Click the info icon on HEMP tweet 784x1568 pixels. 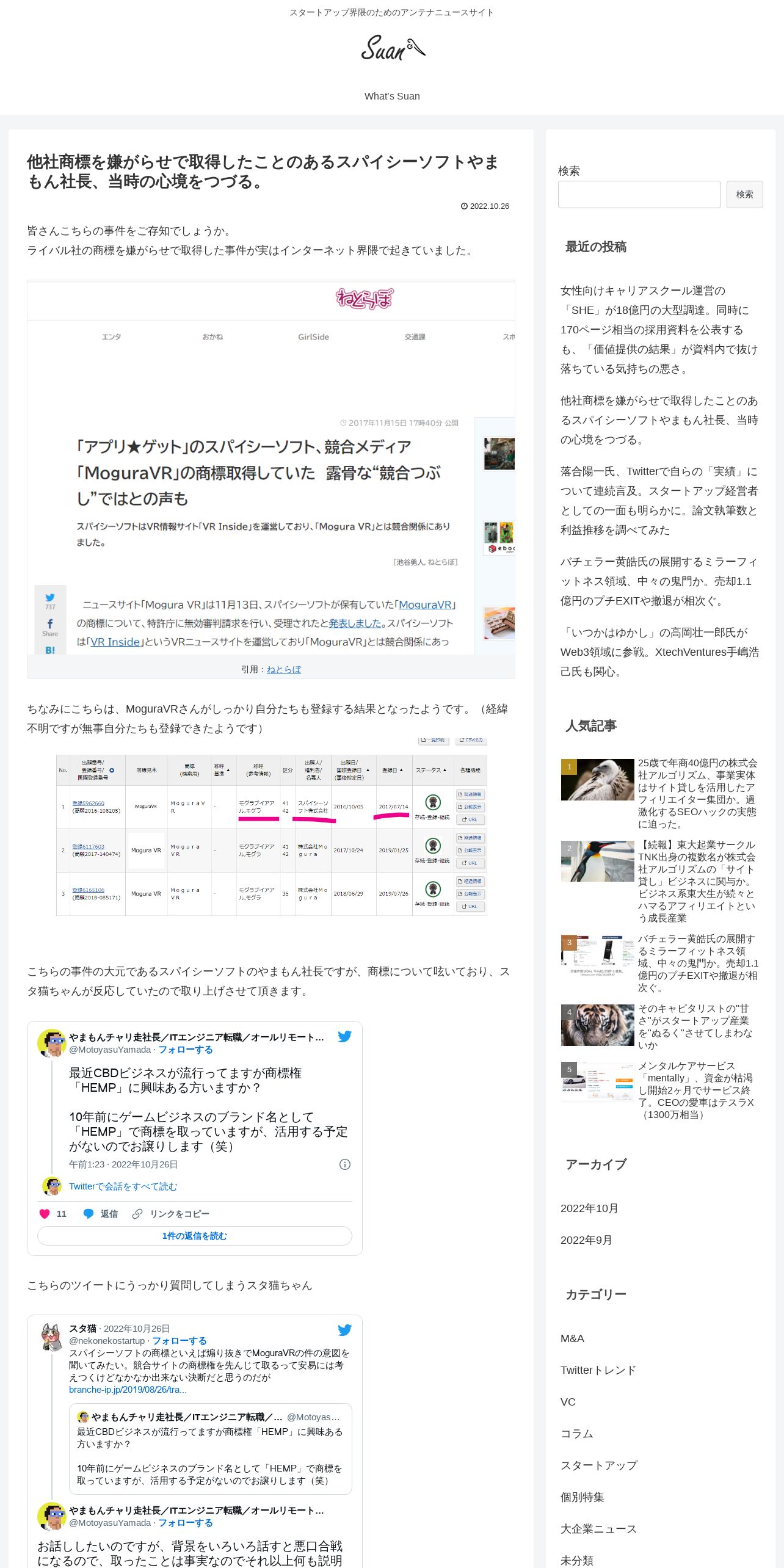(x=345, y=1164)
